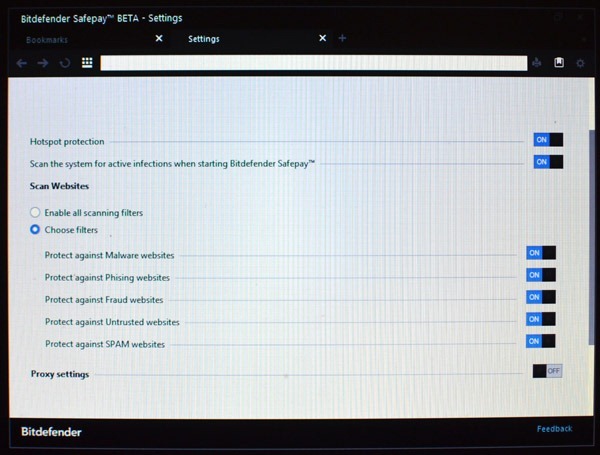Select Enable all scanning filters radio
The height and width of the screenshot is (455, 600).
(35, 212)
